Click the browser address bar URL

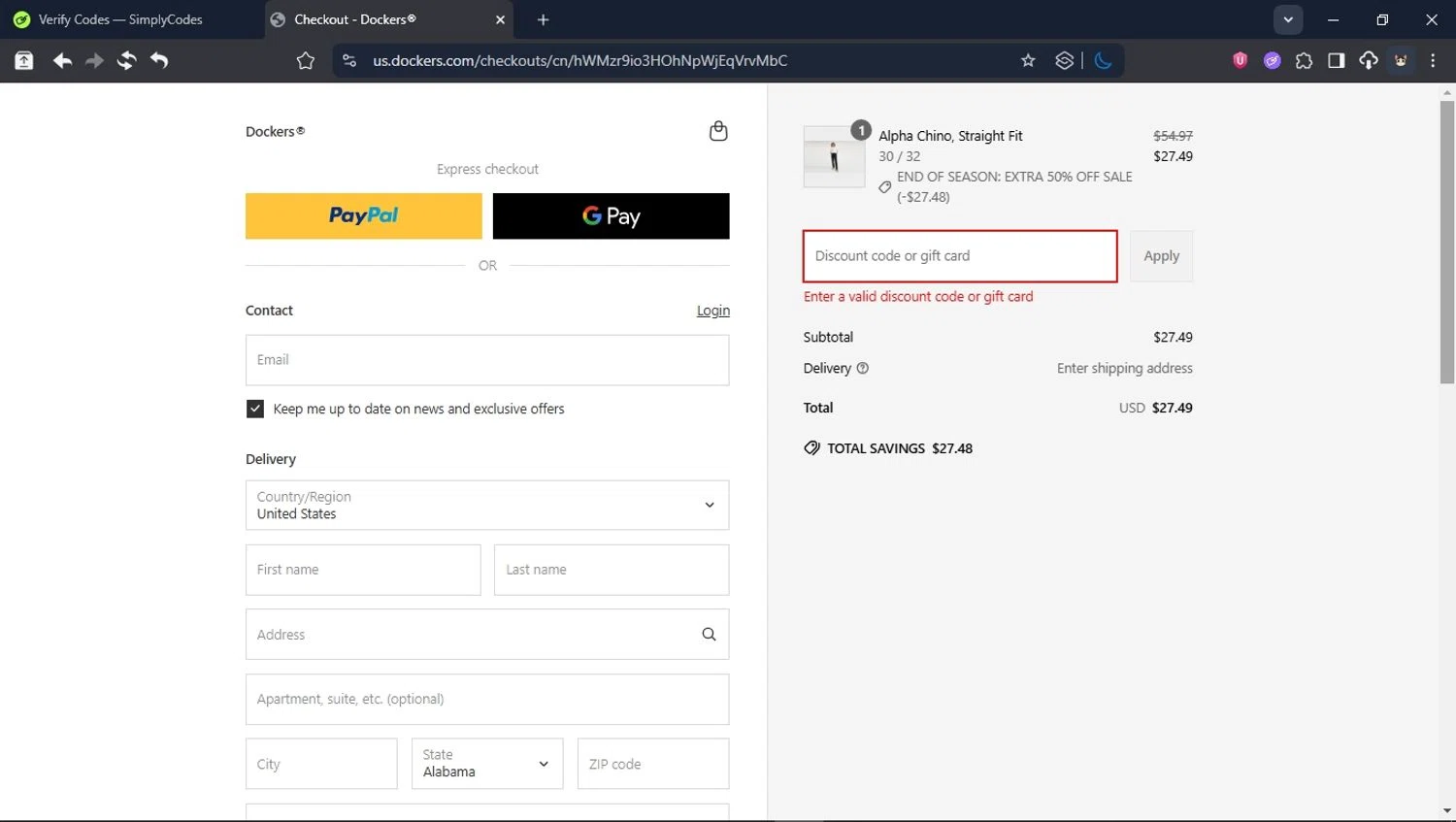pos(580,60)
